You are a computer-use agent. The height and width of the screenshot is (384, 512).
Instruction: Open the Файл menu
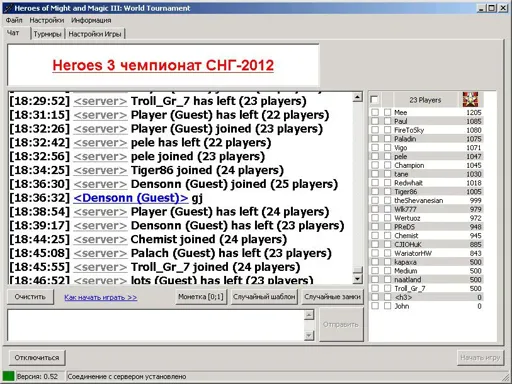coord(14,20)
